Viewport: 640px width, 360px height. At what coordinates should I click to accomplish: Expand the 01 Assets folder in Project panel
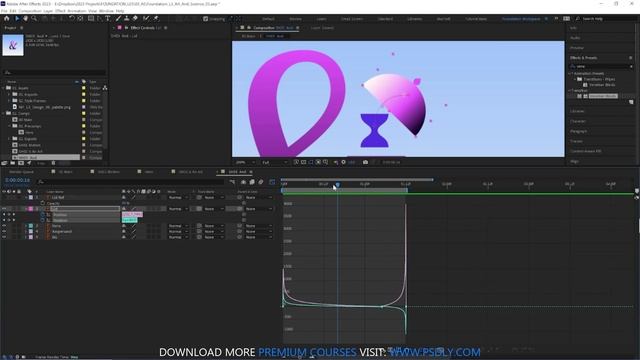pos(4,88)
